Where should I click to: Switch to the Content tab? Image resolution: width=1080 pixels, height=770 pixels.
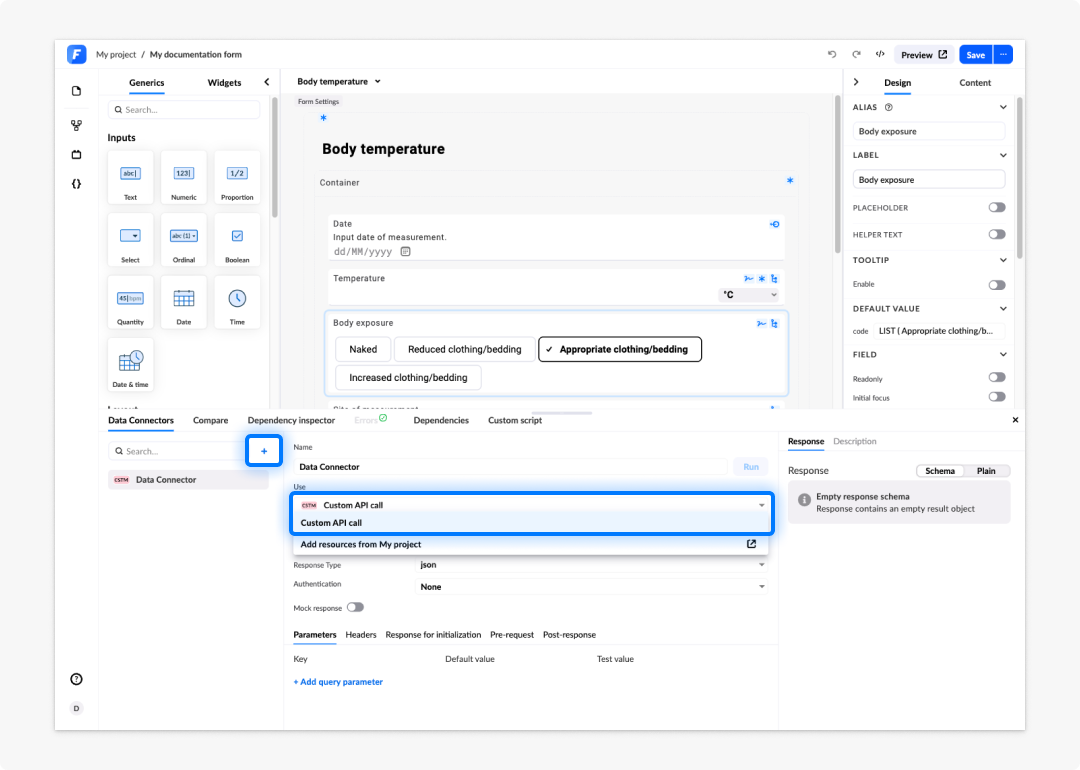[975, 83]
